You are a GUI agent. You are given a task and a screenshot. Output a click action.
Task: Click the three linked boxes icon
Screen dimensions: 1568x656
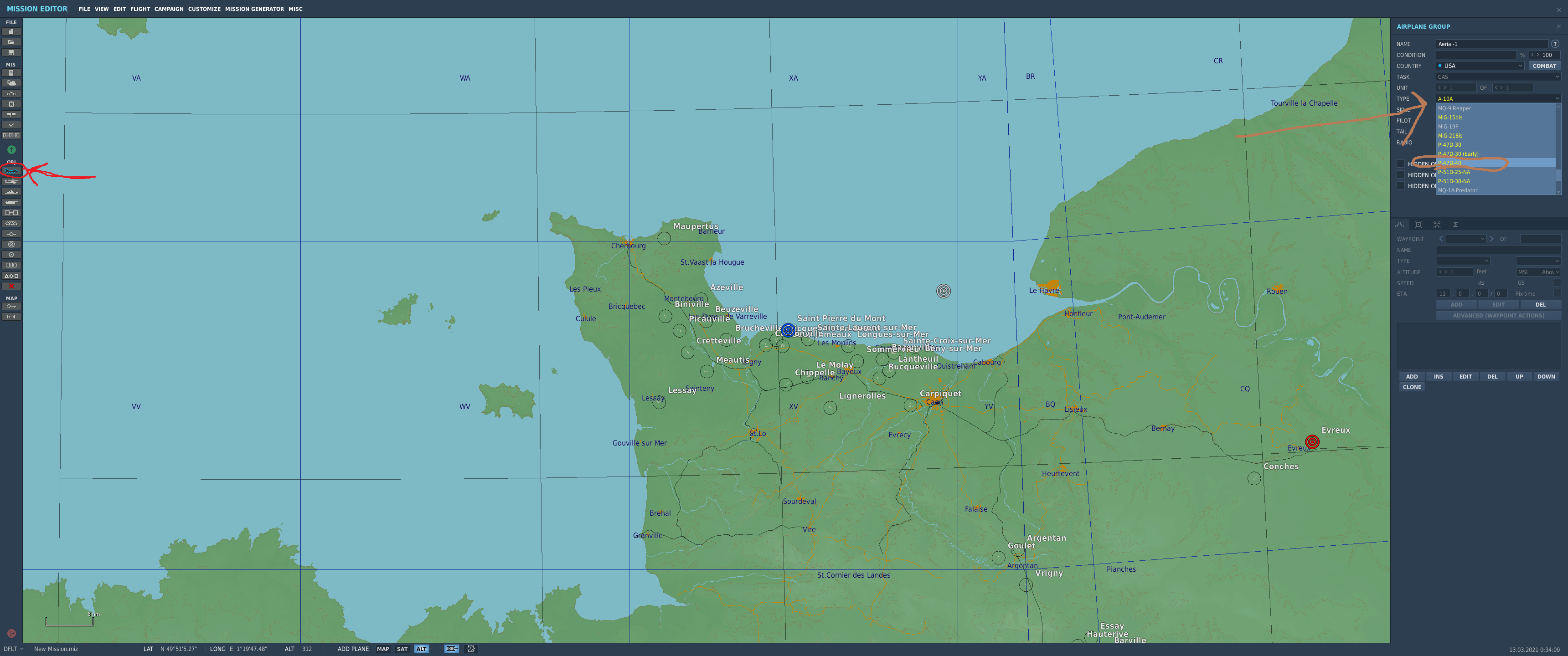11,135
